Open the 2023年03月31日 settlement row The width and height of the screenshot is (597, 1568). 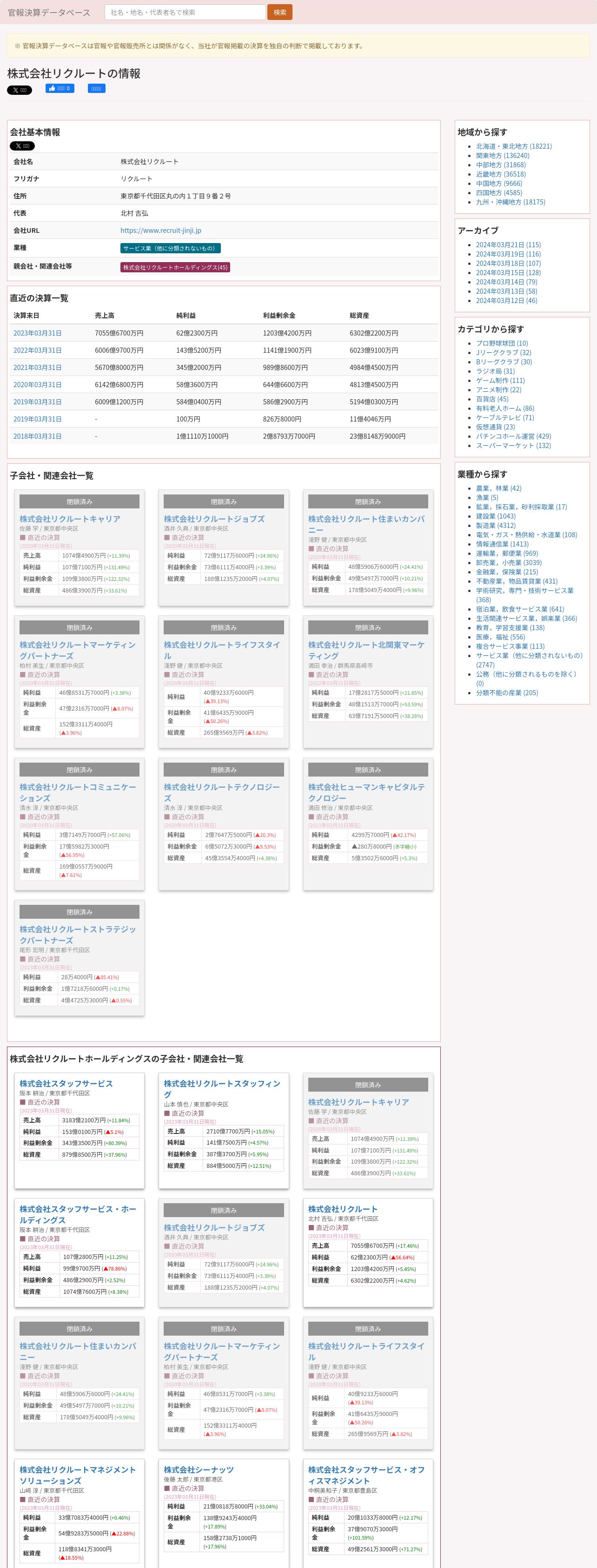(x=37, y=333)
